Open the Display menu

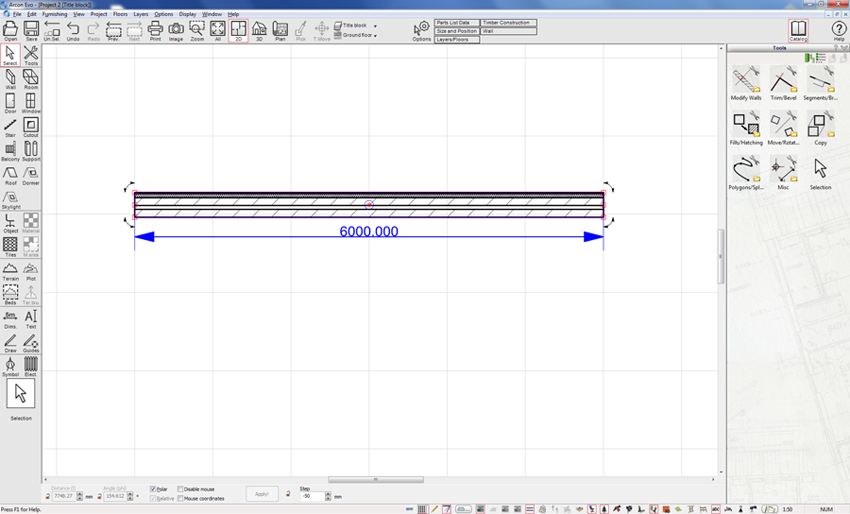pyautogui.click(x=188, y=14)
